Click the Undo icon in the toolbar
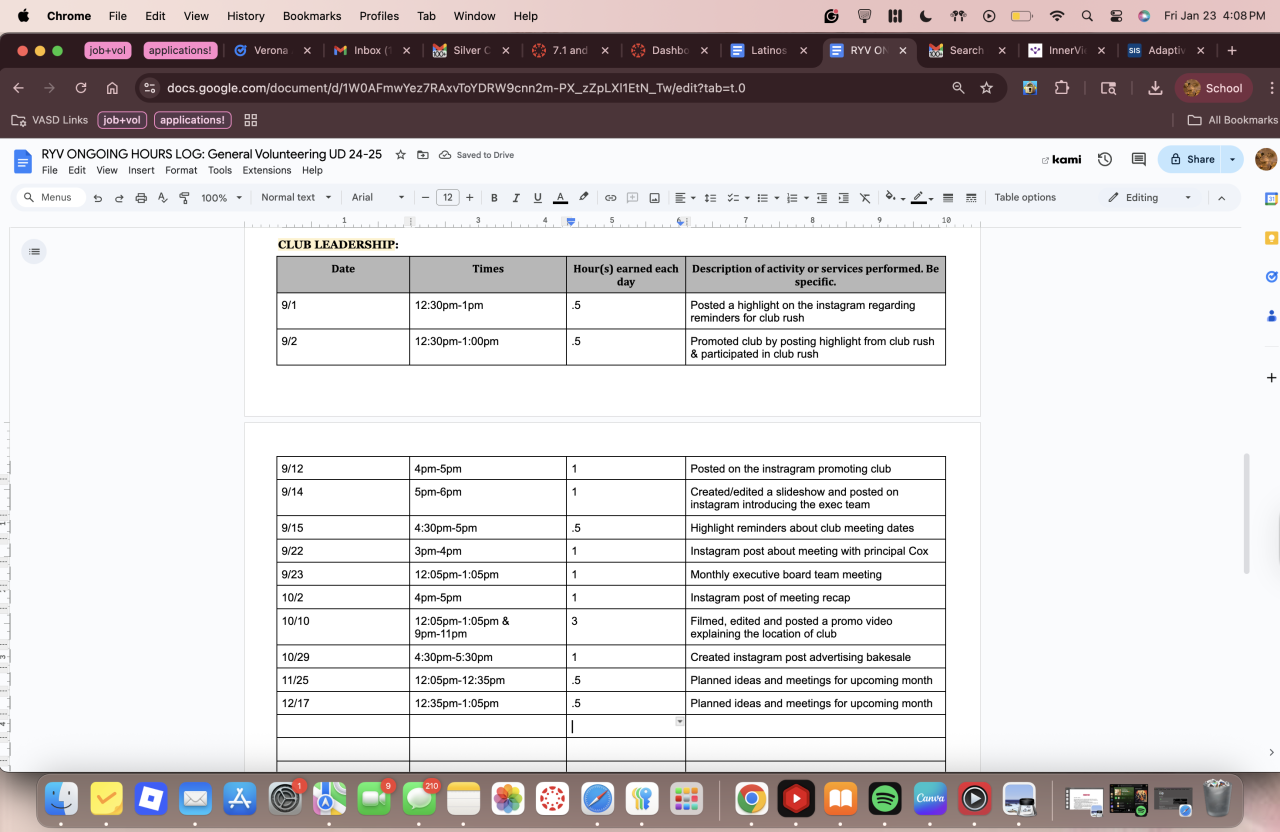Image resolution: width=1280 pixels, height=832 pixels. coord(98,198)
